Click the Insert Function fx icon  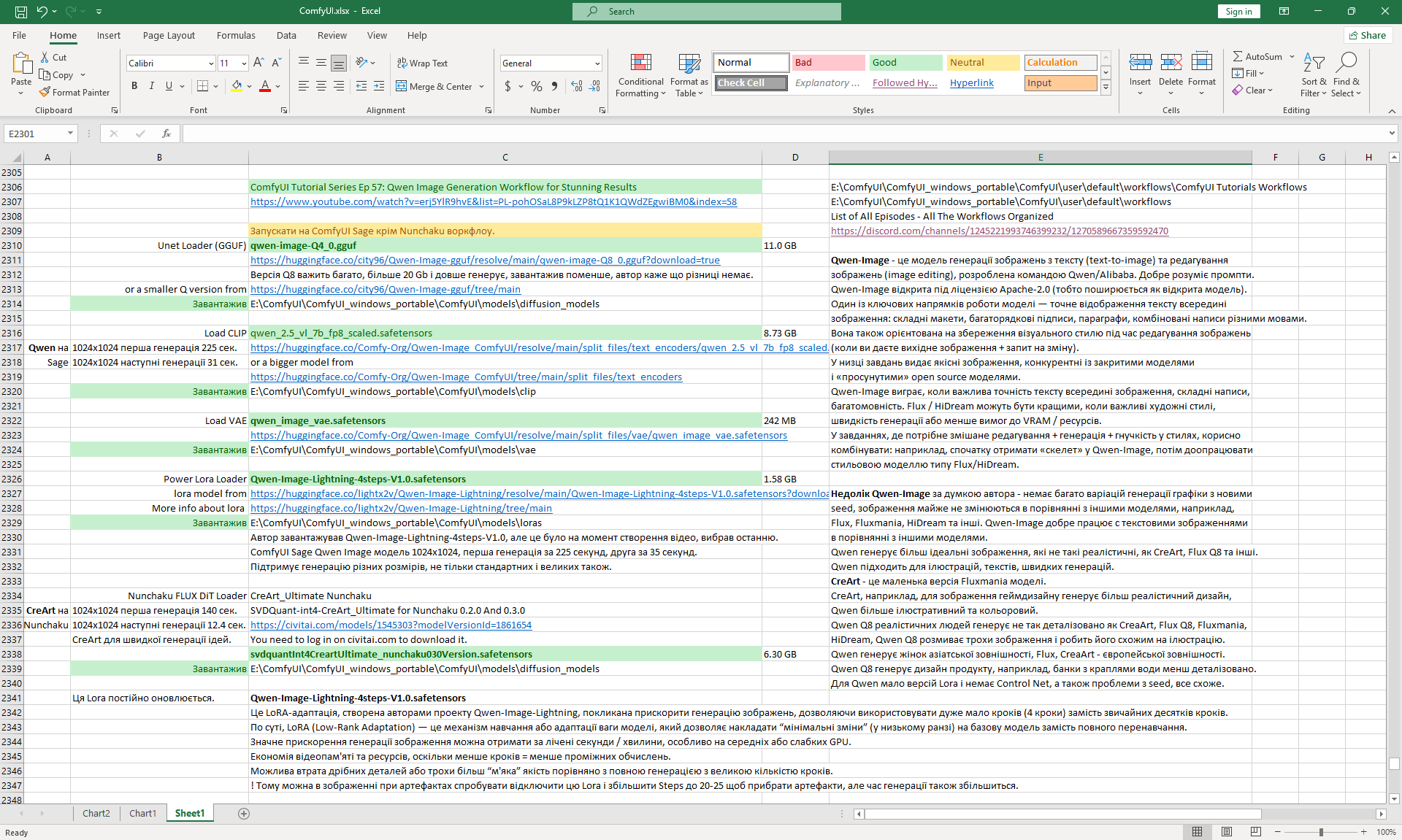click(166, 134)
